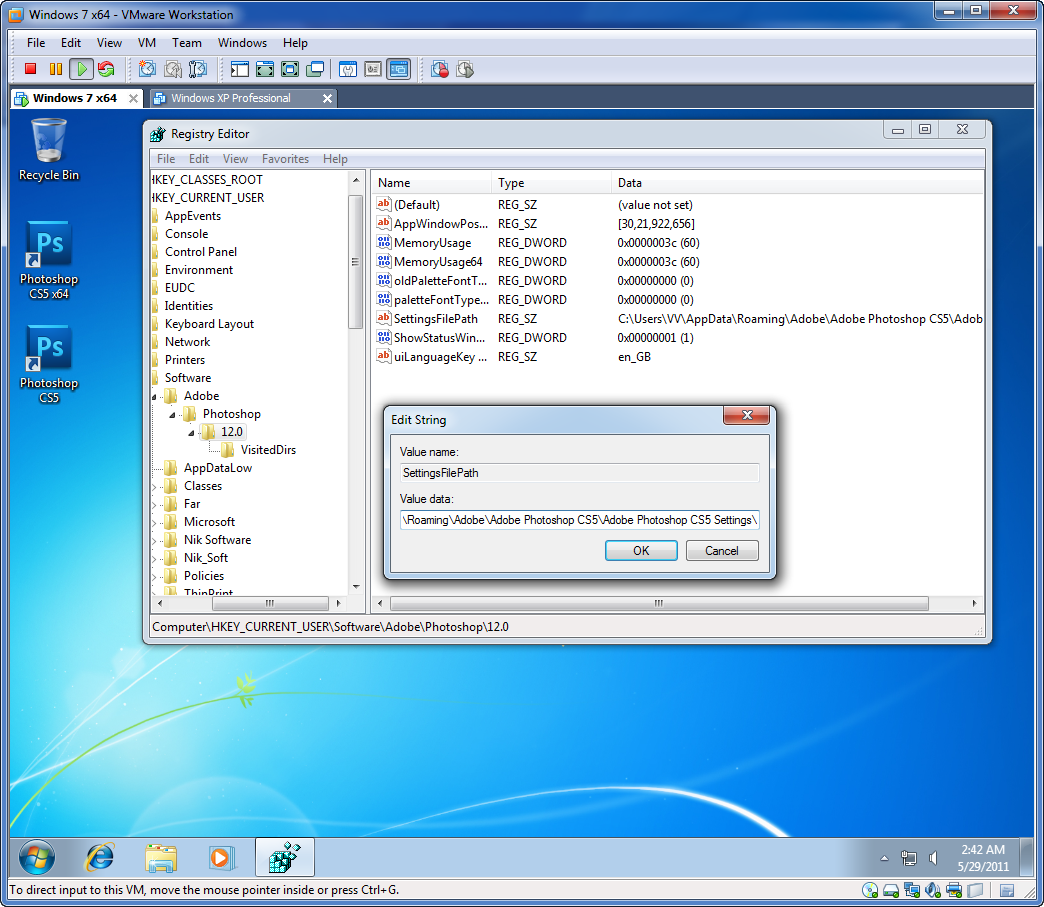The width and height of the screenshot is (1044, 907).
Task: Click the green Power On play icon
Action: [x=81, y=69]
